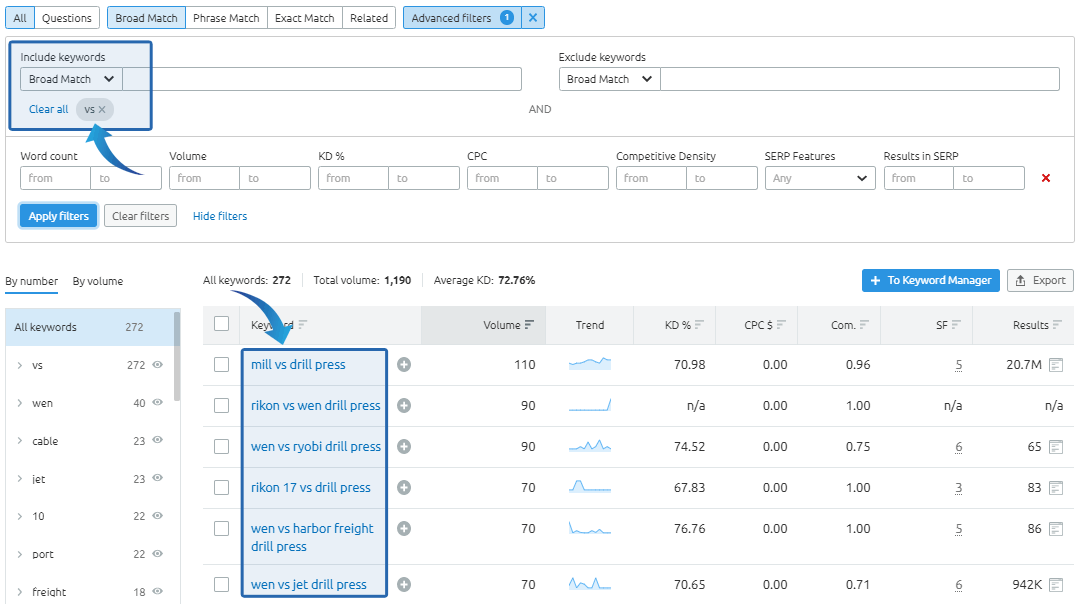Expand the 'vs' keyword group
Image resolution: width=1082 pixels, height=604 pixels.
point(19,365)
